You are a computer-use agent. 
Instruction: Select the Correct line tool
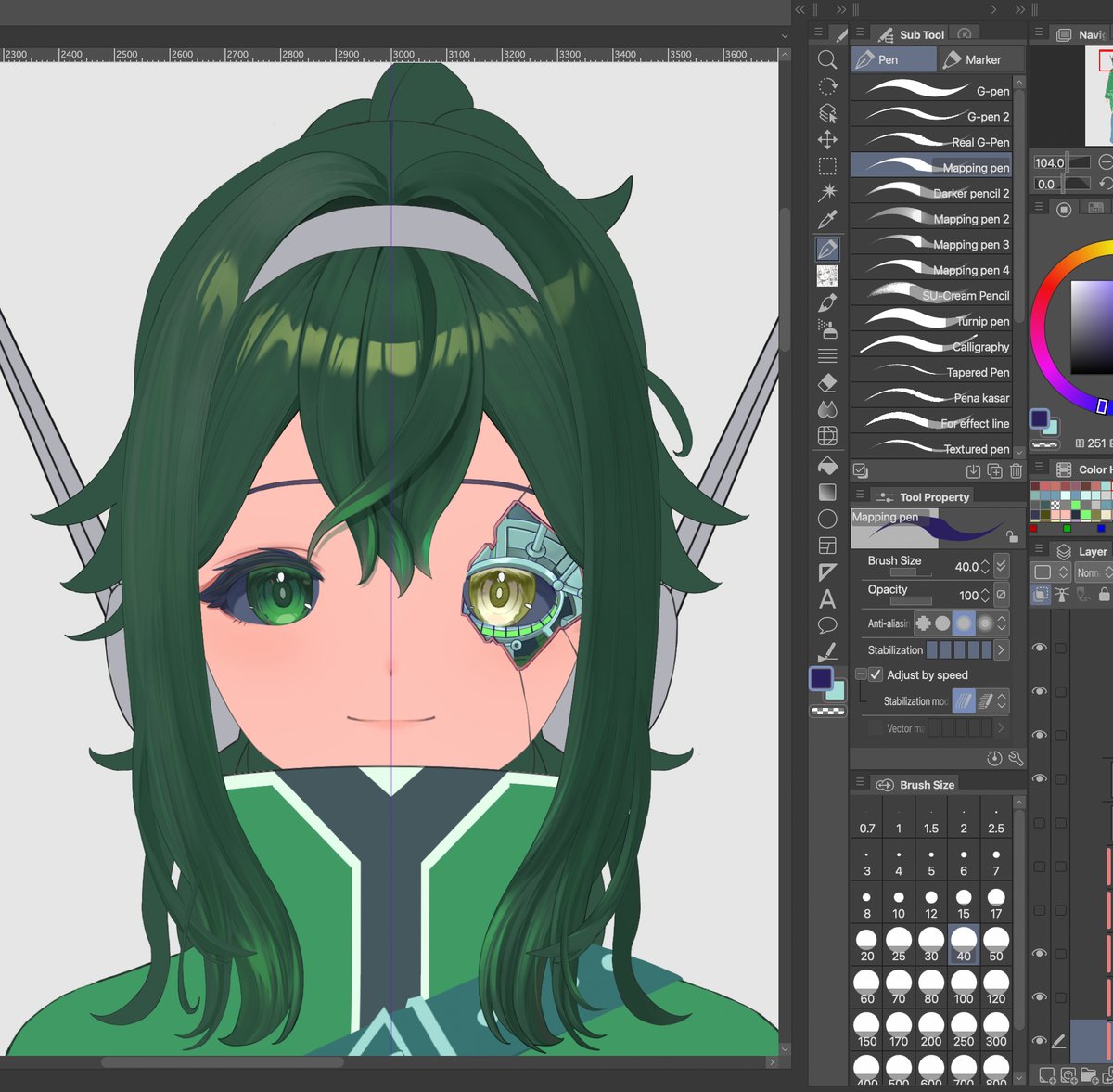point(827,652)
